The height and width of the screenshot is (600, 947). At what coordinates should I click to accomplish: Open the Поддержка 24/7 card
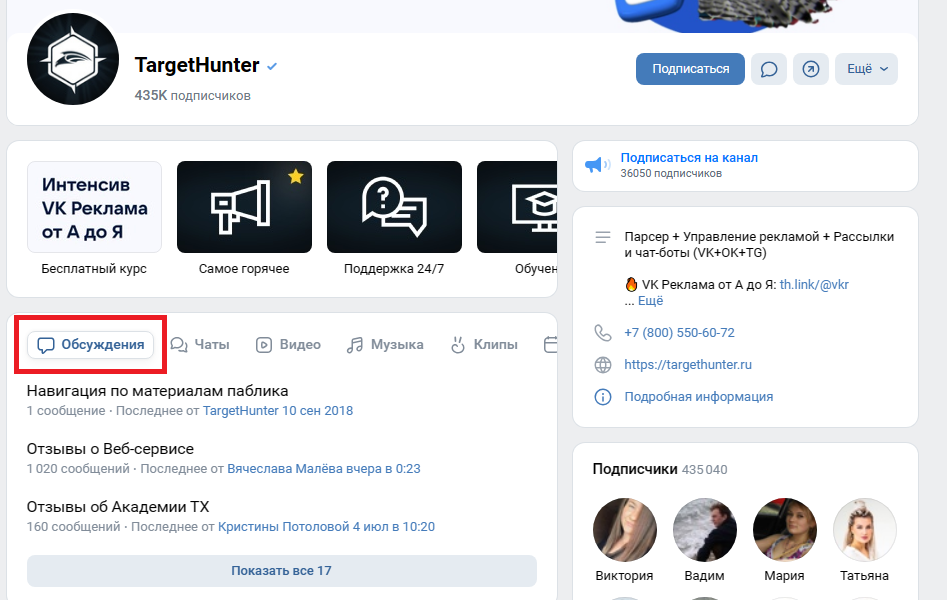(x=394, y=207)
